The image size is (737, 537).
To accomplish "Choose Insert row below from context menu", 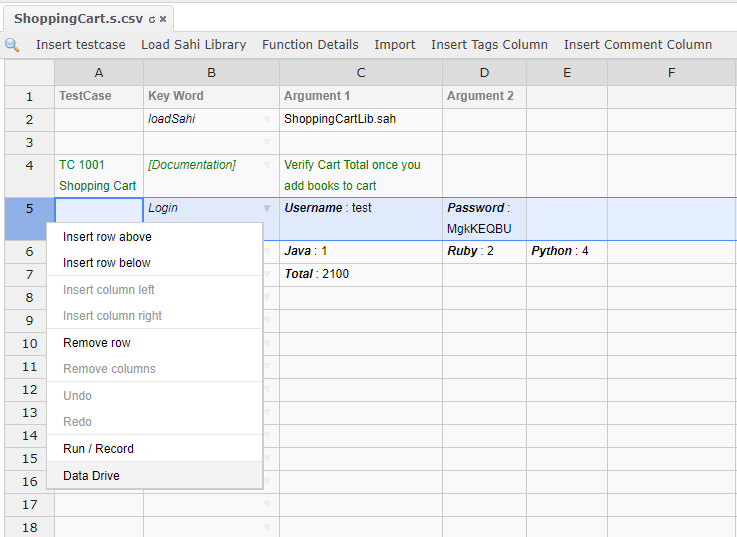I will coord(107,263).
